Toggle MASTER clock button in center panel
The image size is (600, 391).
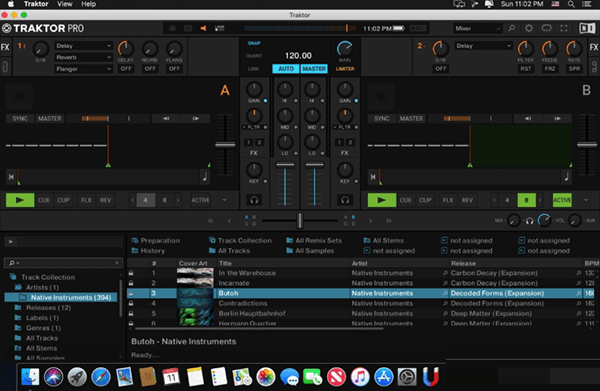314,69
